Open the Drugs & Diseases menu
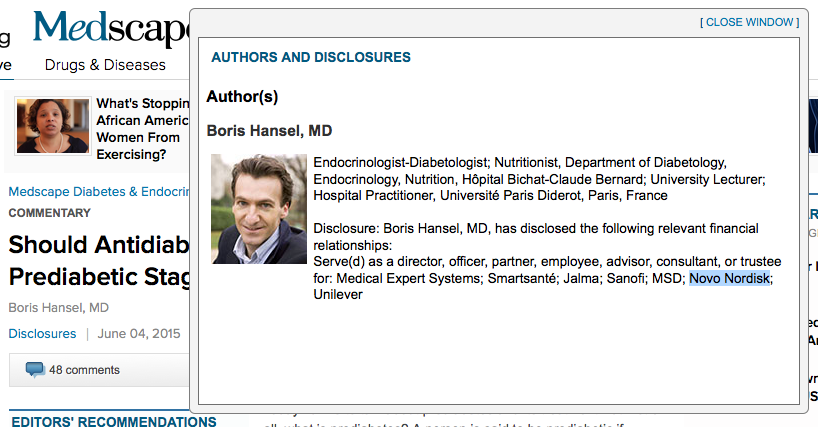 (105, 65)
